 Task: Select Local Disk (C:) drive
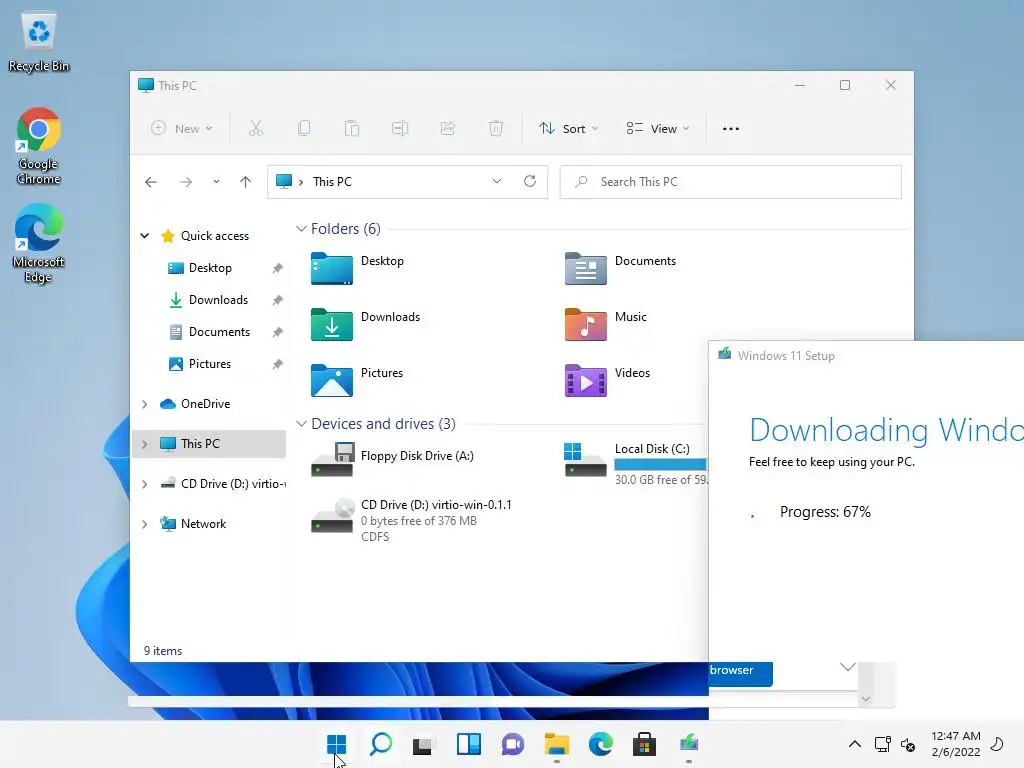[635, 462]
